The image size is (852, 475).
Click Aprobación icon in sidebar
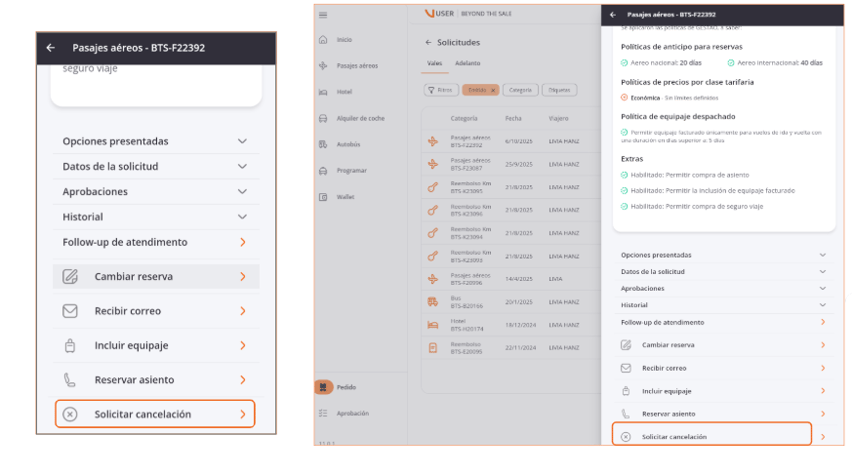[x=322, y=412]
